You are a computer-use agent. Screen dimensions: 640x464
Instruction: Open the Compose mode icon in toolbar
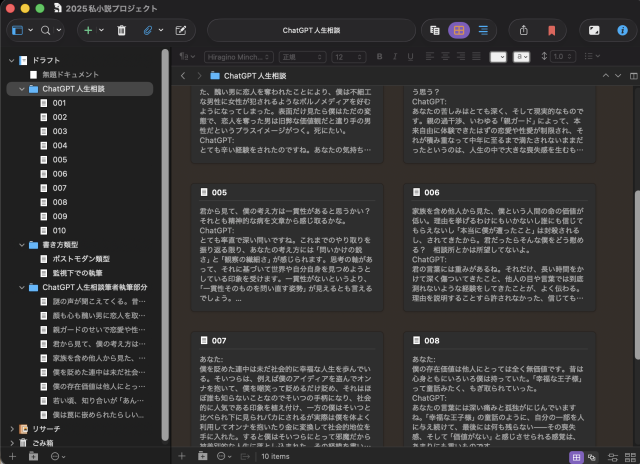coord(594,31)
